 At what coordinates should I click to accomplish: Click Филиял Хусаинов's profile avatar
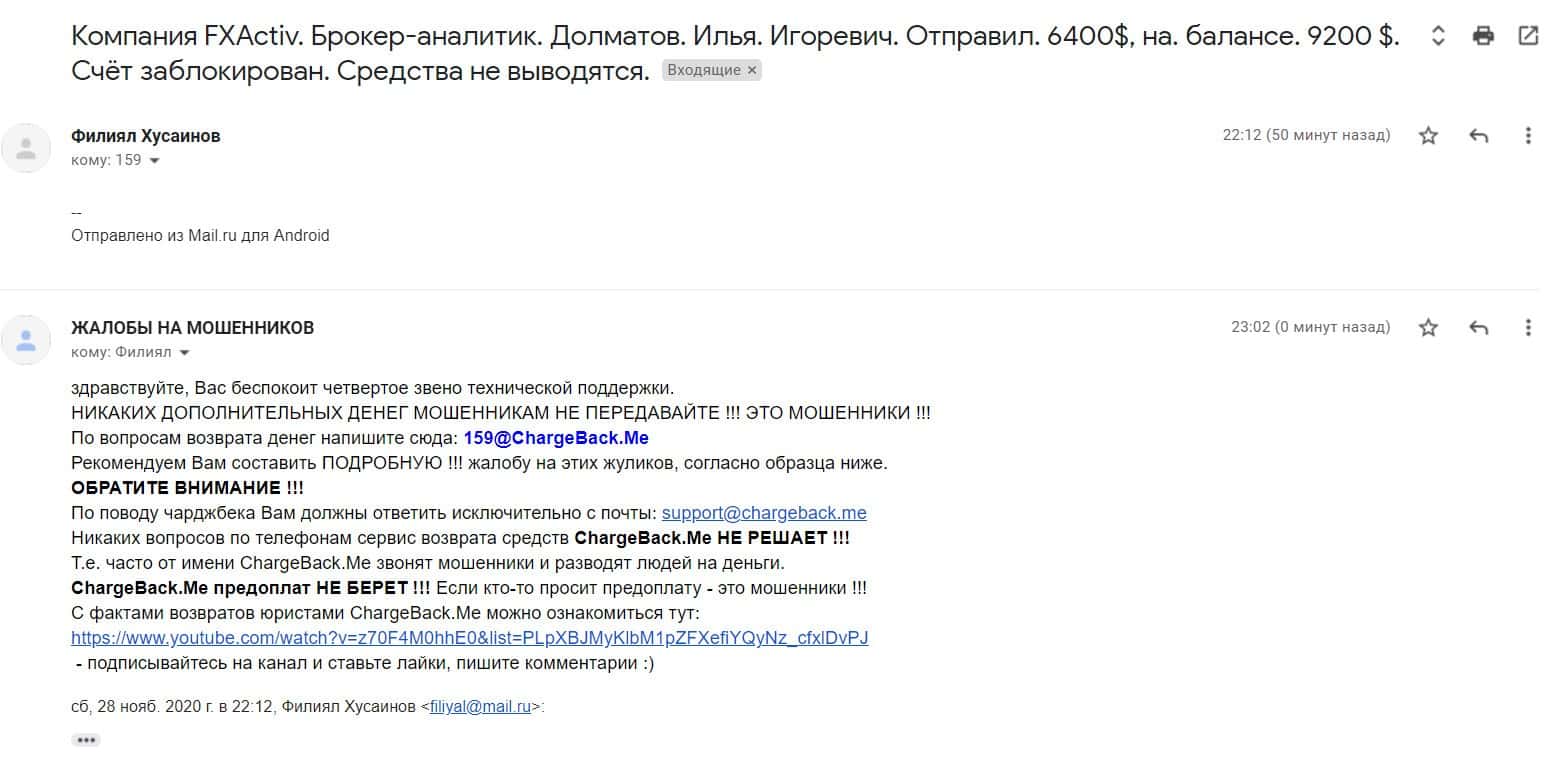(x=27, y=148)
